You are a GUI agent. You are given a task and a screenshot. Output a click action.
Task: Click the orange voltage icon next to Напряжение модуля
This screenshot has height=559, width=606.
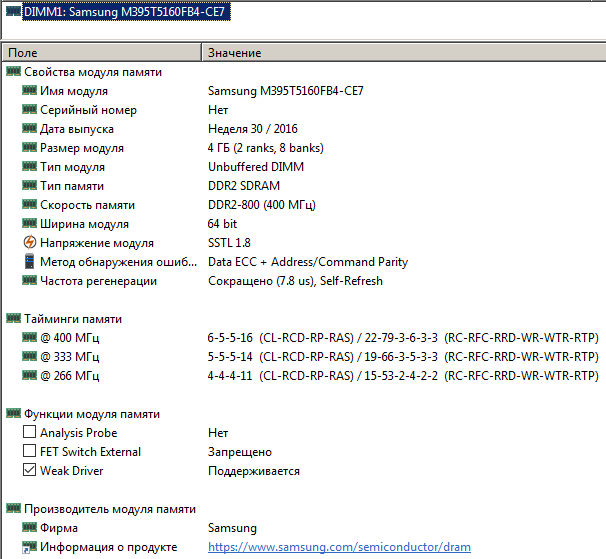pyautogui.click(x=29, y=243)
